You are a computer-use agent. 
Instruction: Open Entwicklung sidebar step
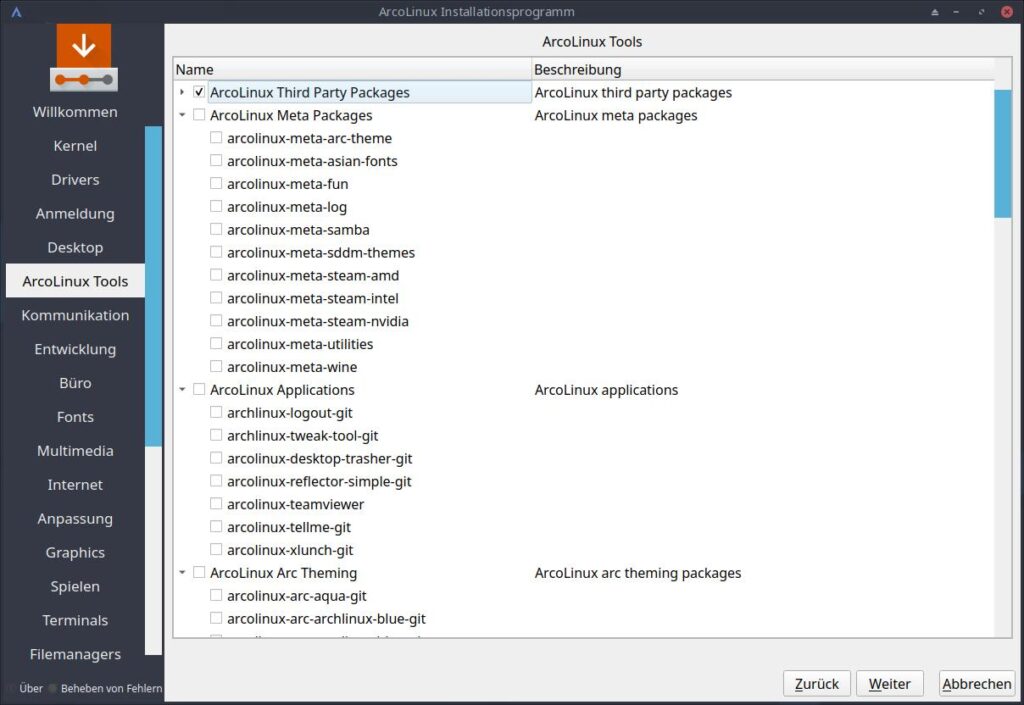[x=75, y=349]
